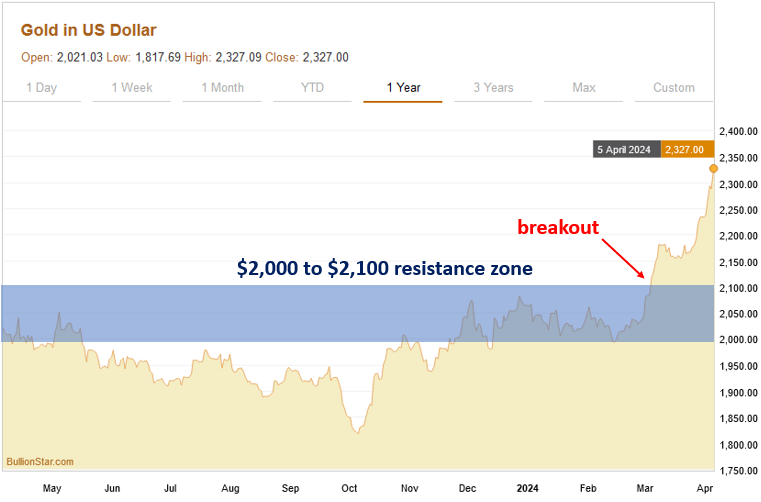Open the 1 Month chart view
Screen dimensions: 761x502
coord(222,88)
